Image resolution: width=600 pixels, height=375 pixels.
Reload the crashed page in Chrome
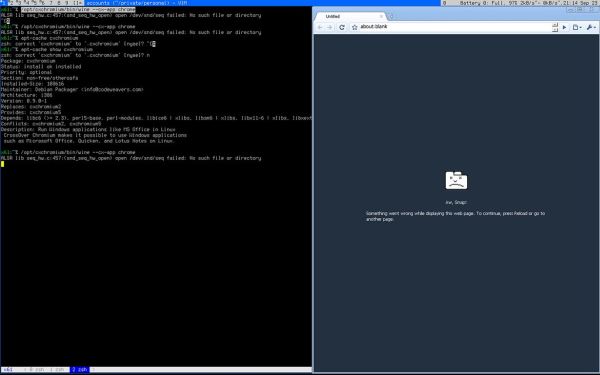pyautogui.click(x=342, y=27)
